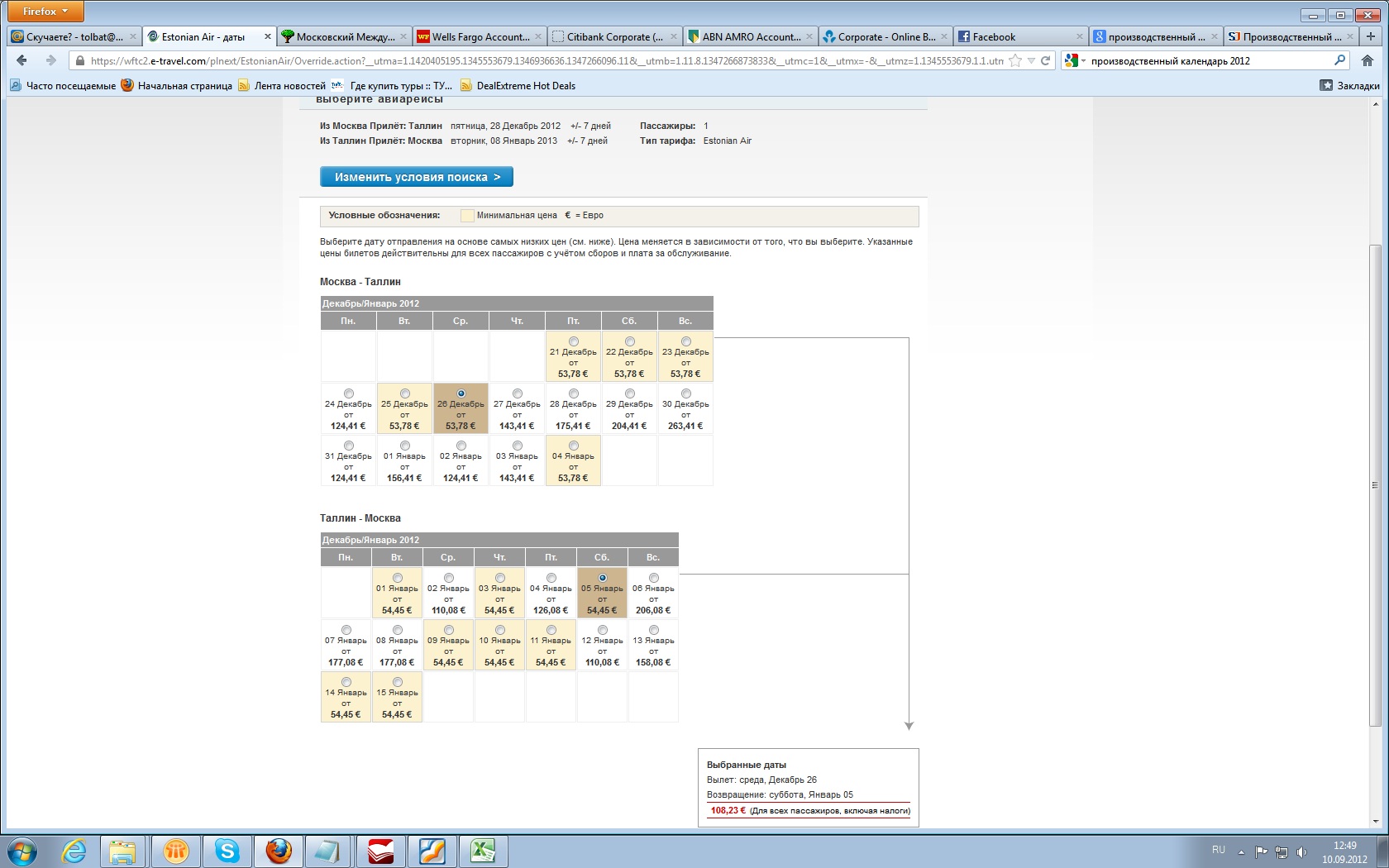Click Изменить условия поиска button
The width and height of the screenshot is (1389, 868).
pos(417,177)
